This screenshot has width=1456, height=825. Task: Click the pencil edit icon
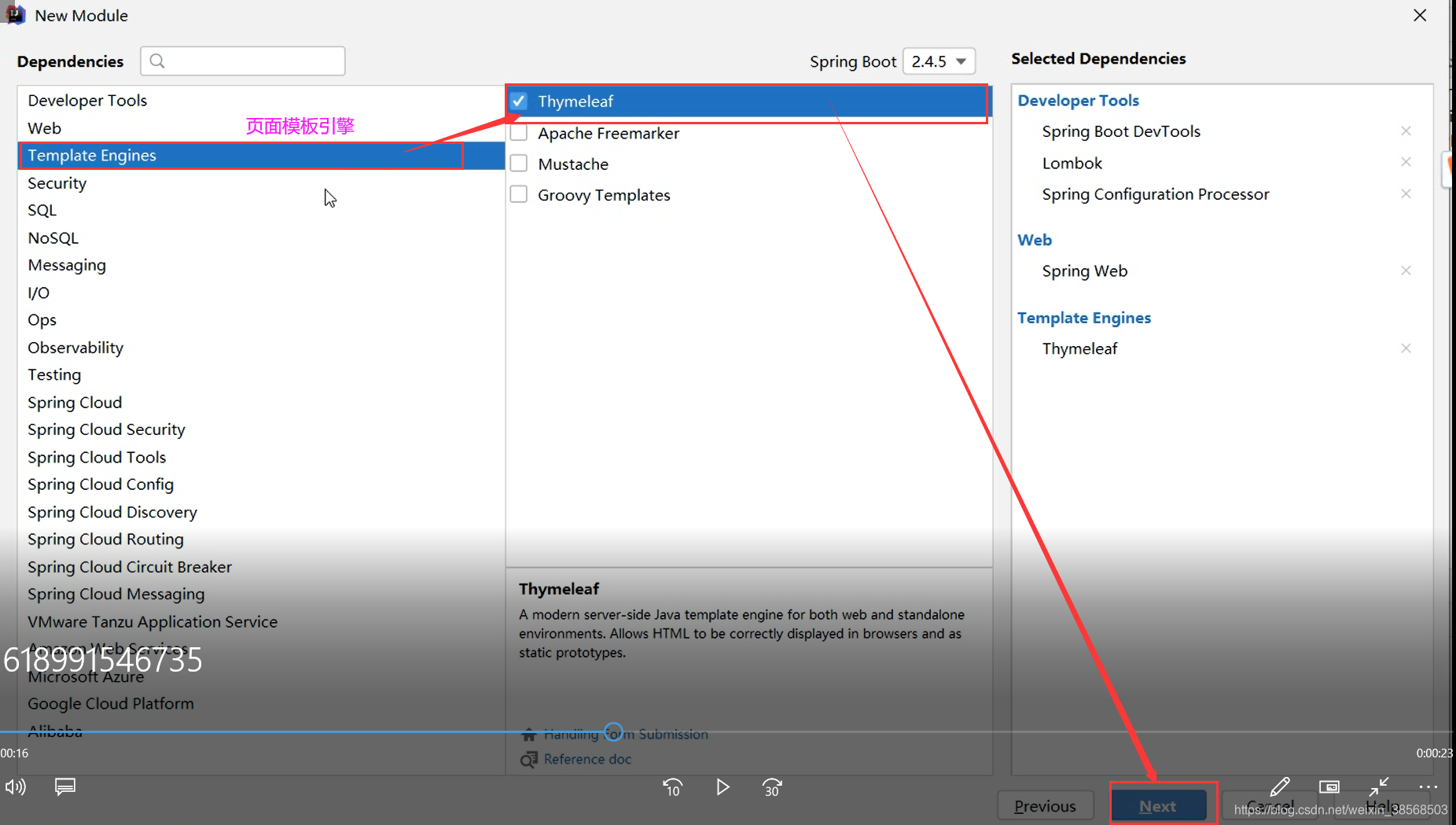tap(1279, 786)
